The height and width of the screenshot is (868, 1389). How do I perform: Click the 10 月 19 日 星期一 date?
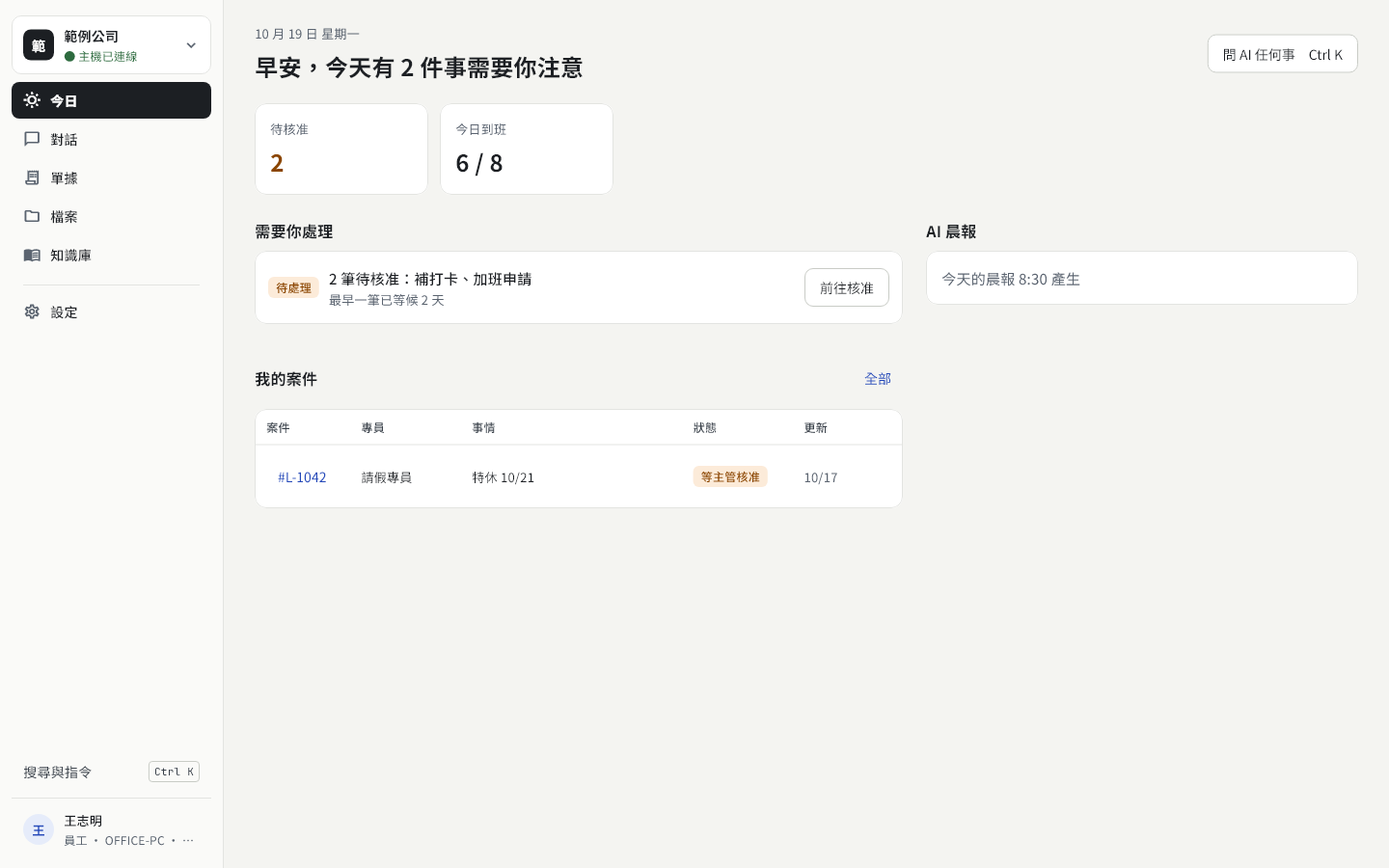click(307, 34)
